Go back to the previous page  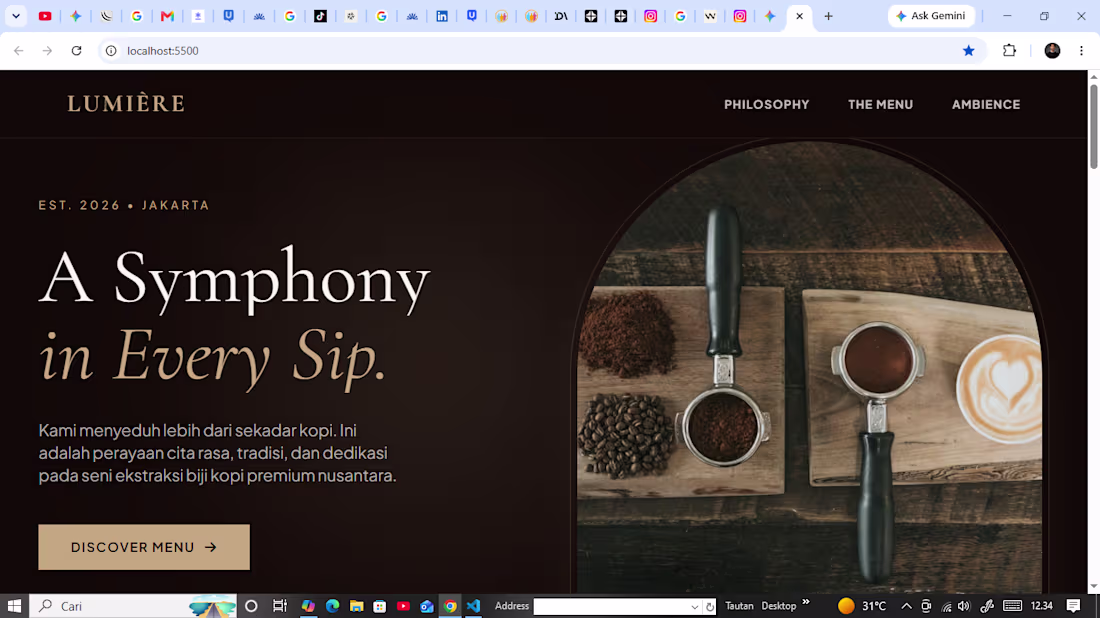19,51
